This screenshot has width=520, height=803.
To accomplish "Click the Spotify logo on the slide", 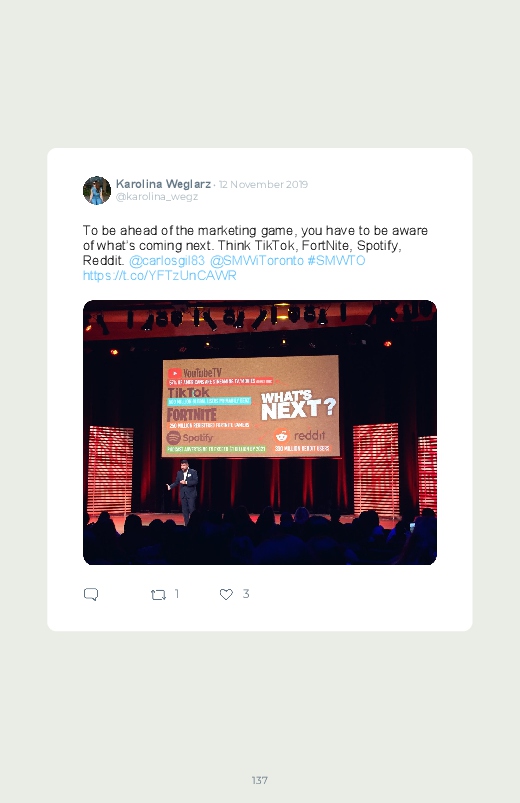I will pos(190,438).
